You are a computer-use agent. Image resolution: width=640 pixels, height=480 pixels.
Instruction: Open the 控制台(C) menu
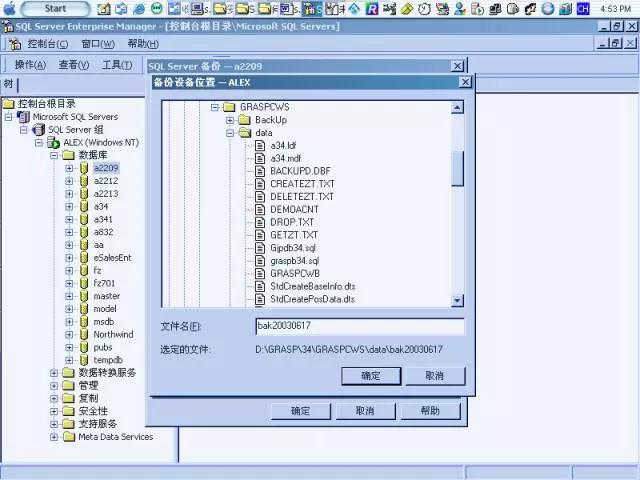(x=47, y=44)
